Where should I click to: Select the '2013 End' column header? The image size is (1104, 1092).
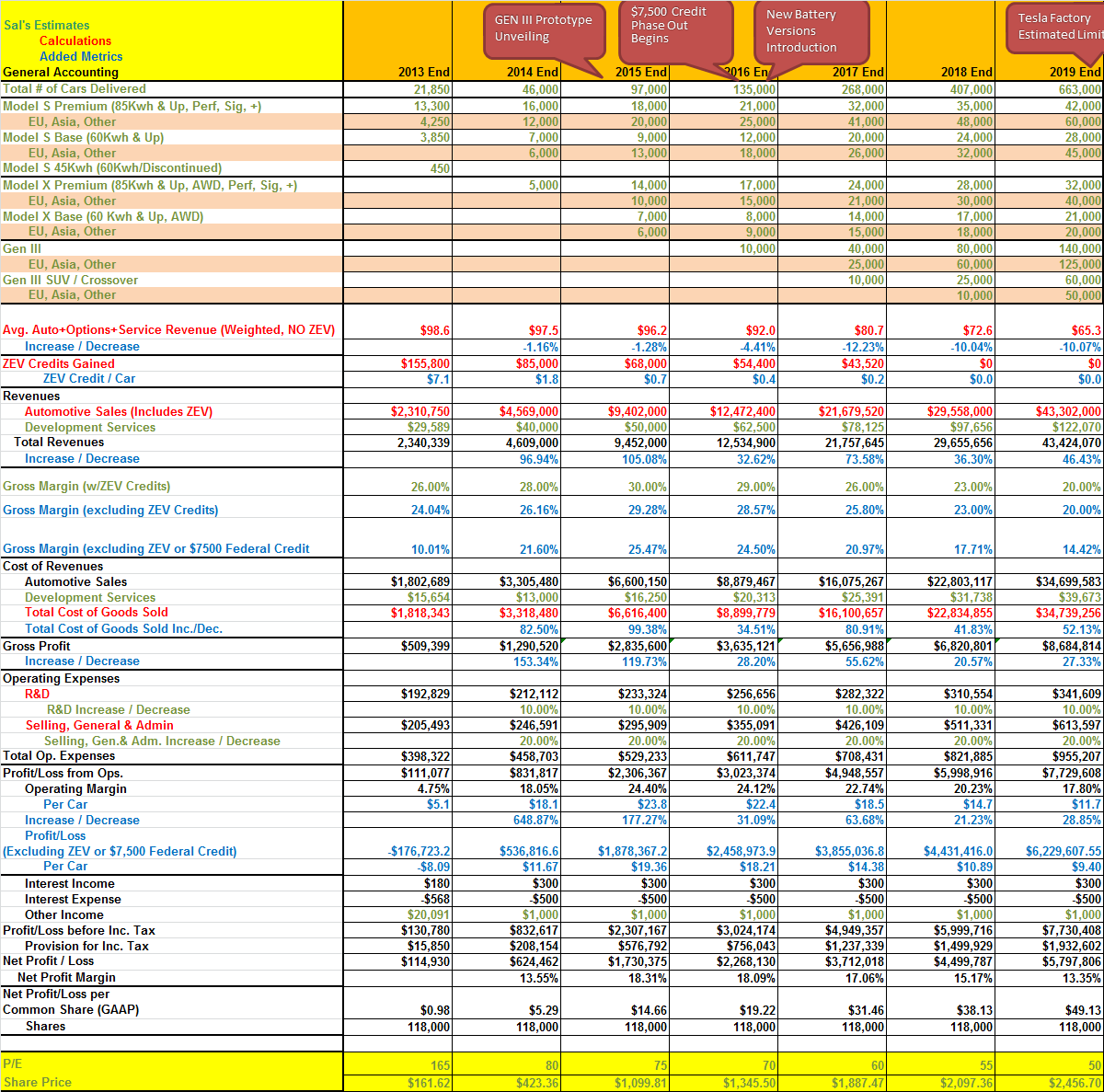424,72
